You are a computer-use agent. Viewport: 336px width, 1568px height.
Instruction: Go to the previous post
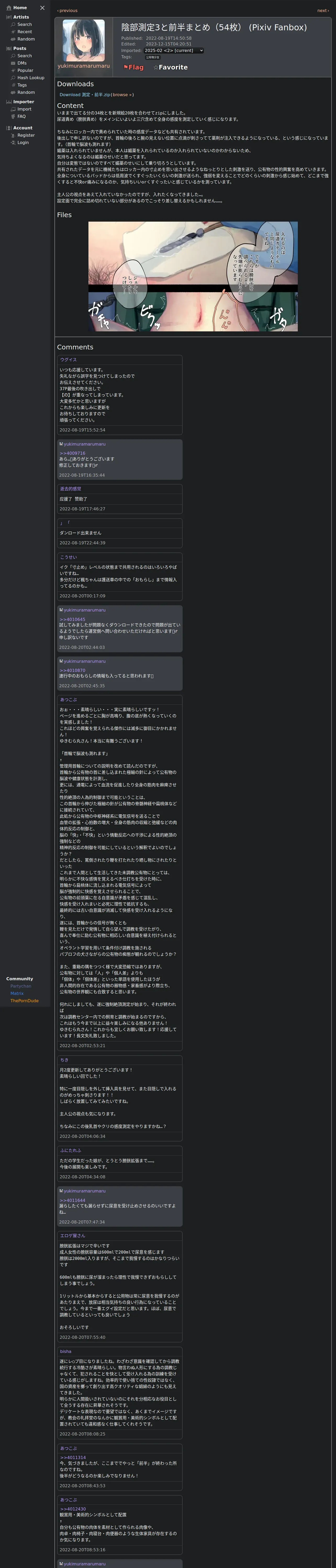coord(67,10)
